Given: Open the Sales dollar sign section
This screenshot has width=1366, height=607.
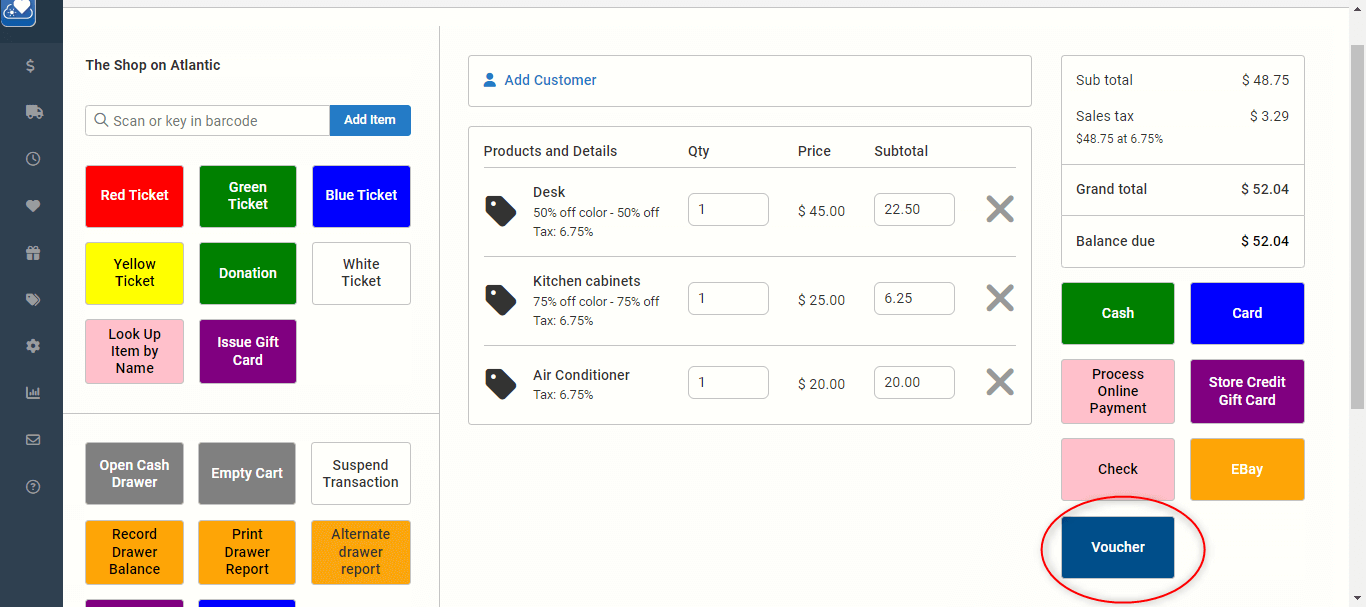Looking at the screenshot, I should 32,65.
